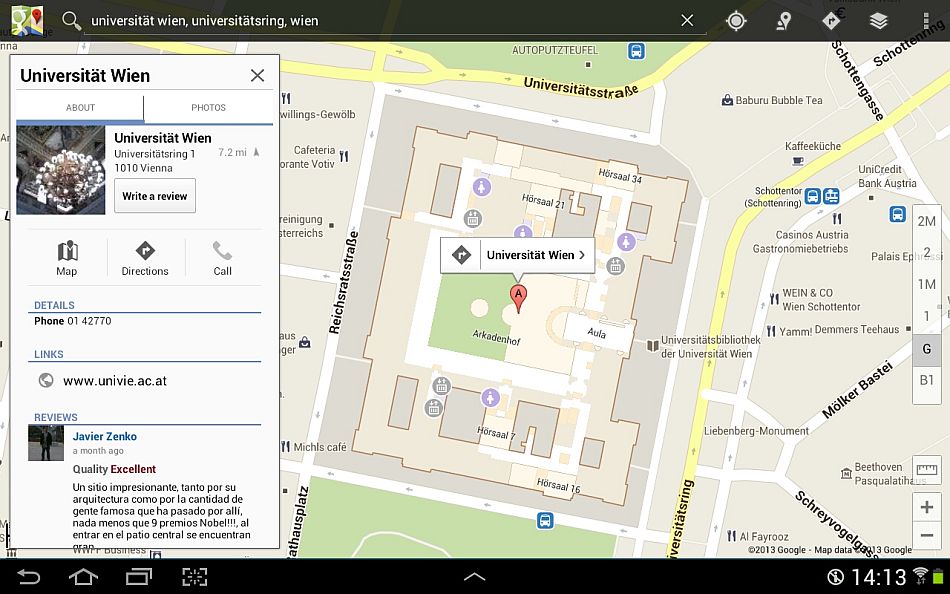Select ground floor G level
Image resolution: width=950 pixels, height=594 pixels.
[927, 349]
